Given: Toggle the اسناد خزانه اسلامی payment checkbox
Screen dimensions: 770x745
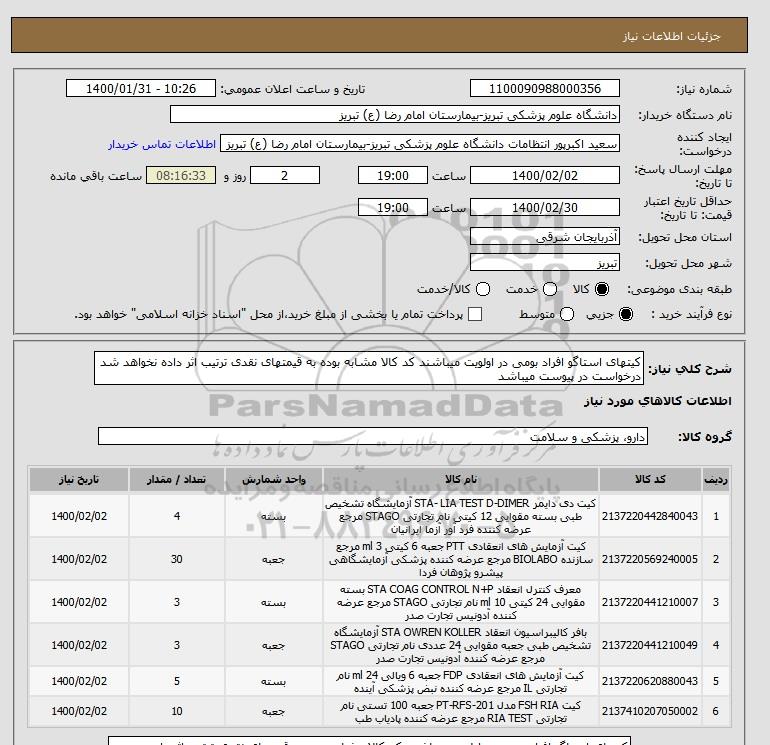Looking at the screenshot, I should pyautogui.click(x=475, y=314).
